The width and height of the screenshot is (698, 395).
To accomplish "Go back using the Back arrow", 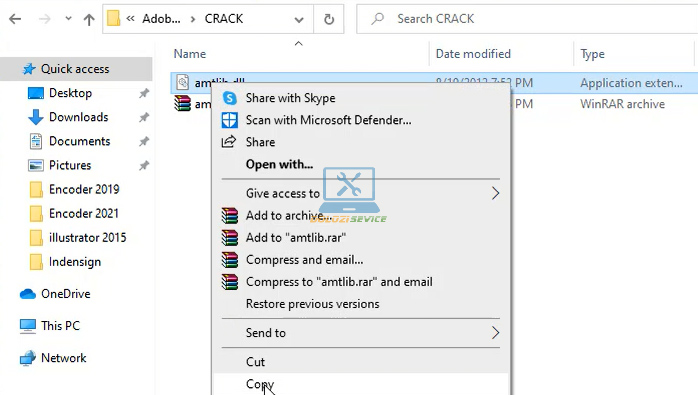I will tap(15, 19).
